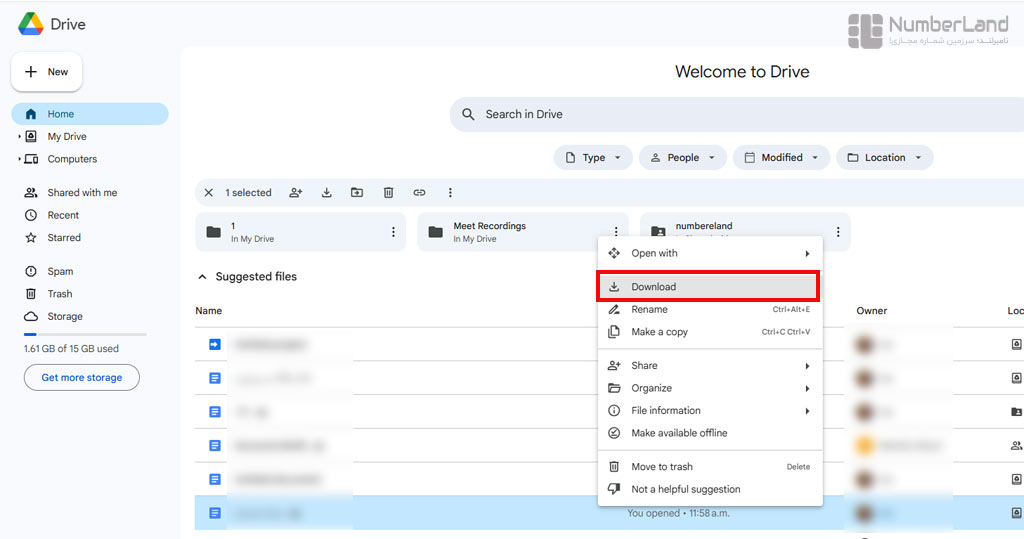Expand the My Drive tree arrow
This screenshot has height=539, width=1024.
[19, 137]
